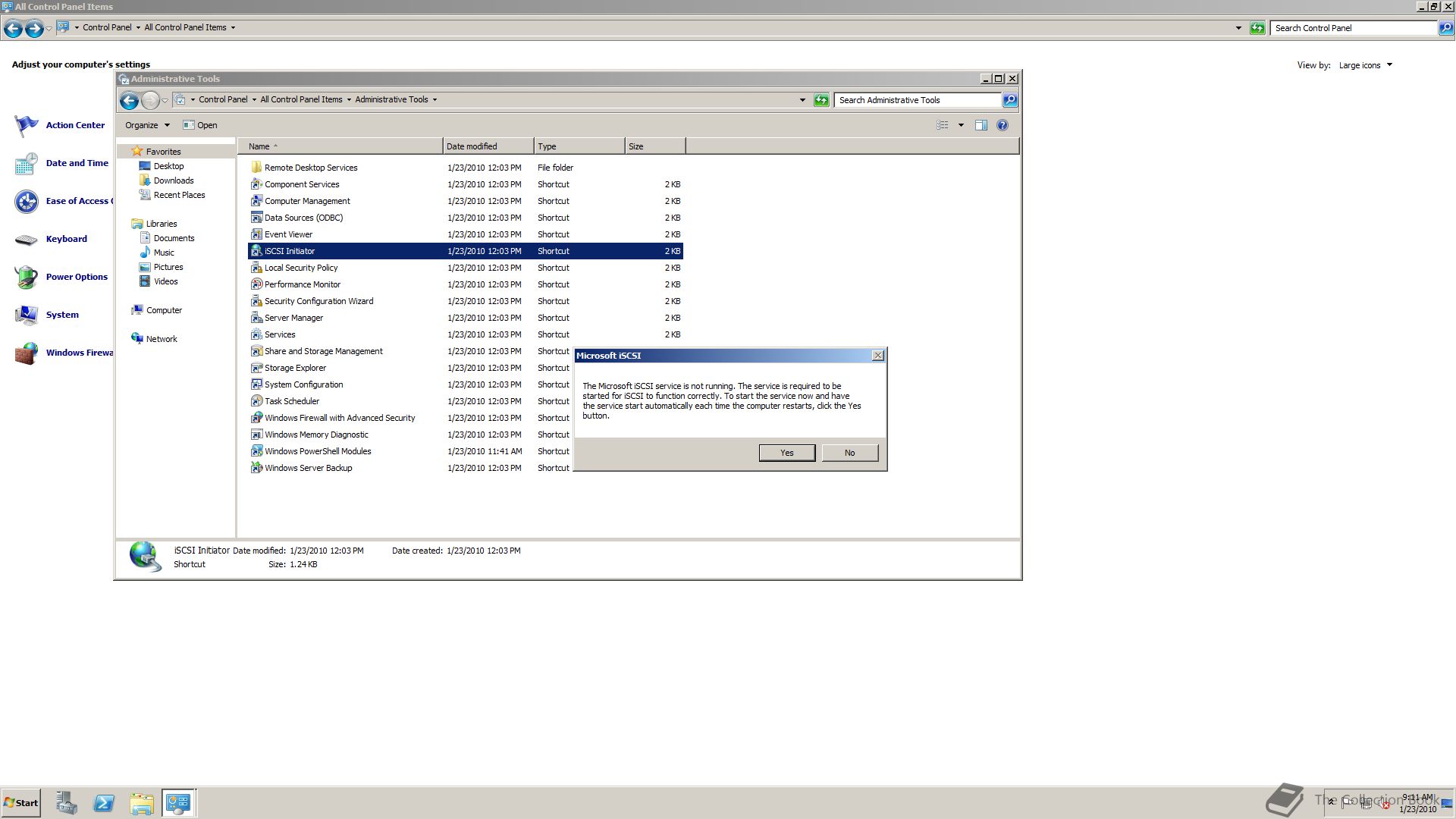Go back in All Control Panel Items window
This screenshot has width=1456, height=819.
13,29
